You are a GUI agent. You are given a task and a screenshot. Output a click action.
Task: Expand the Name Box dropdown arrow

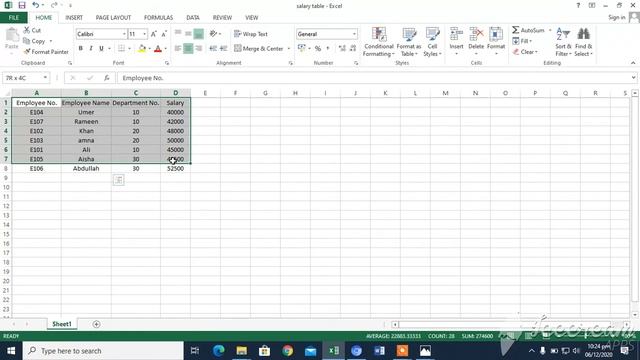tap(45, 78)
